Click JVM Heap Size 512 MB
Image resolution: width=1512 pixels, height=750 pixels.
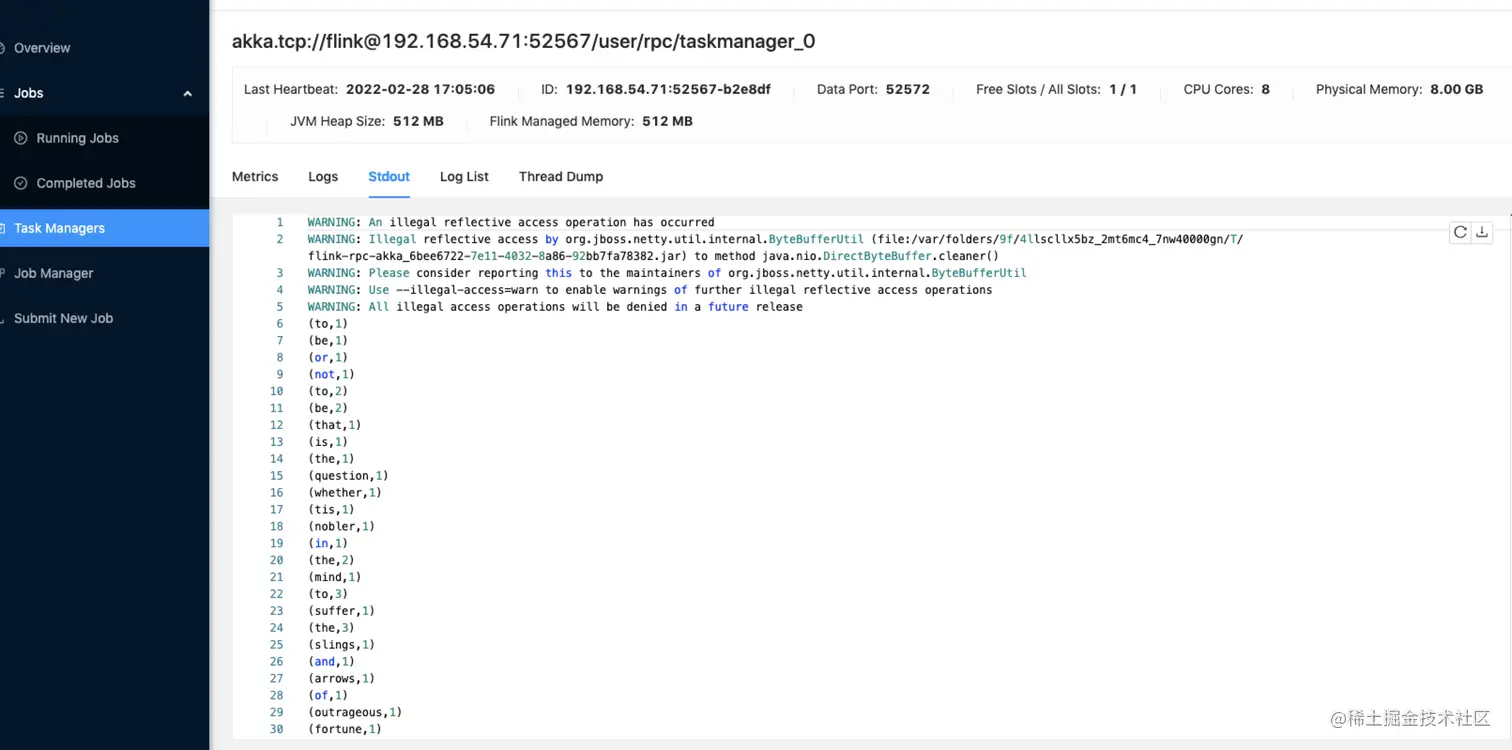366,121
